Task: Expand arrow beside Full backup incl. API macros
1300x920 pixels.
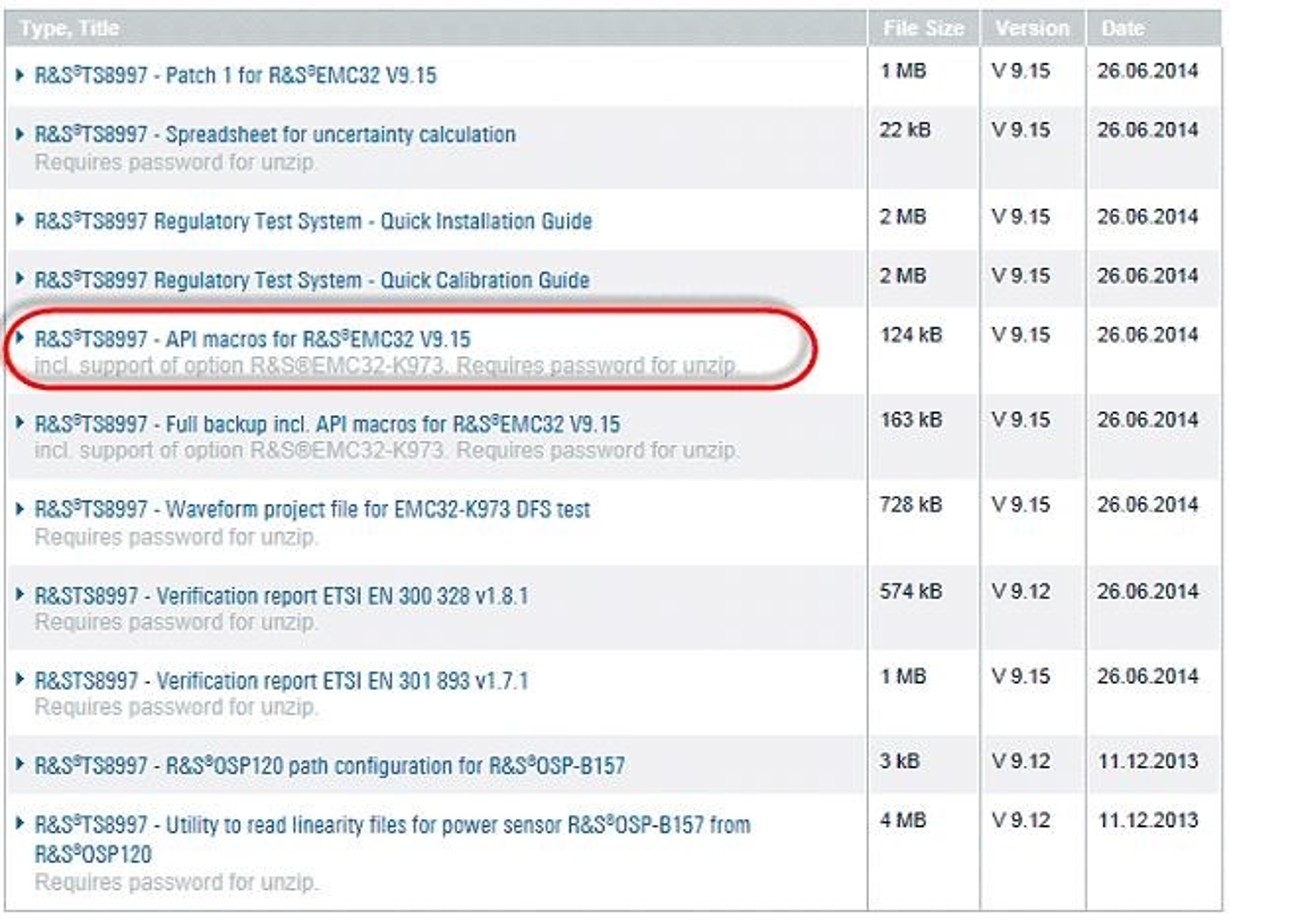Action: pos(20,424)
